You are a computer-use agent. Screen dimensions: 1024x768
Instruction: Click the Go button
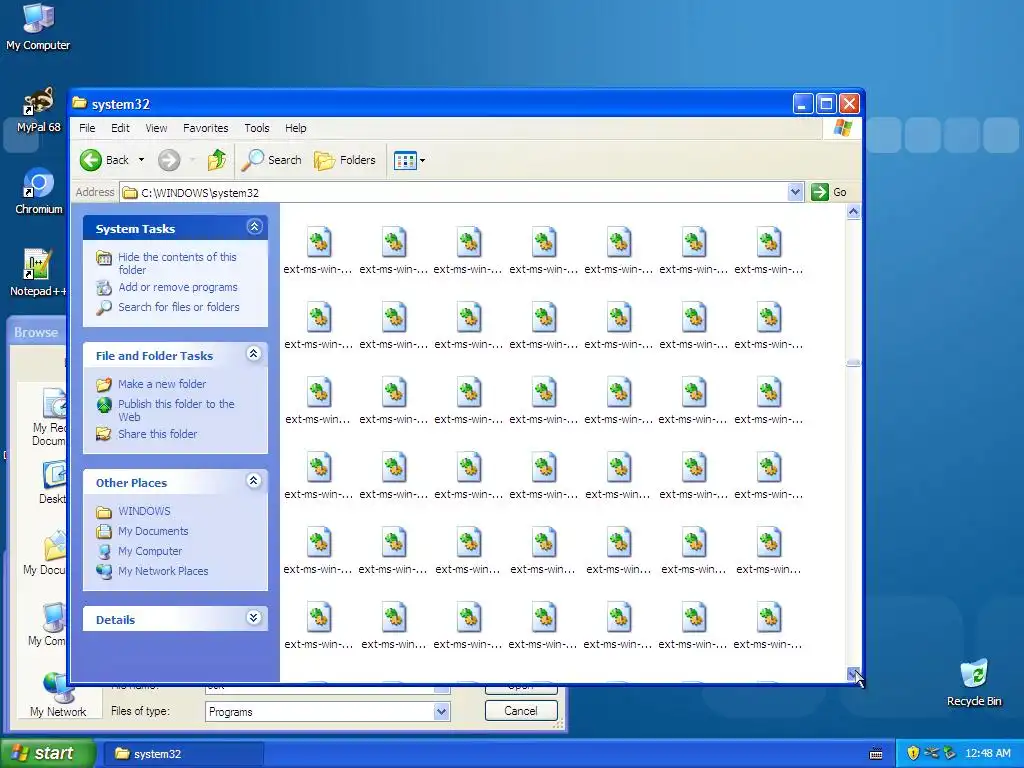[x=829, y=192]
